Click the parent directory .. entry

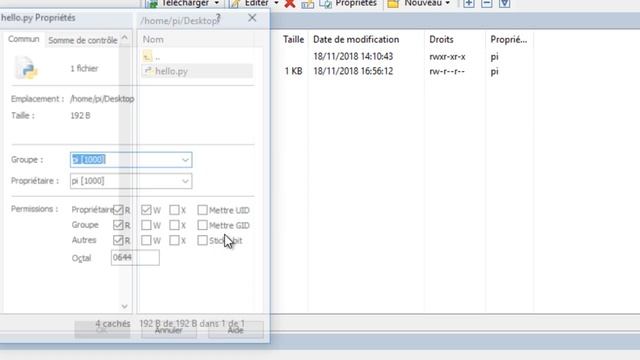152,56
